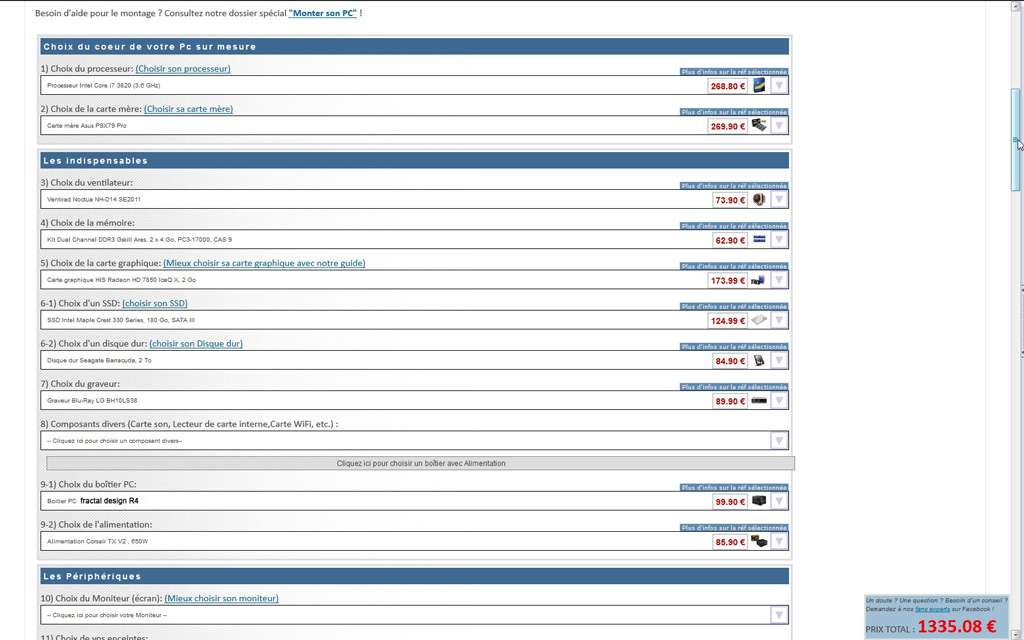Expand the graveur dropdown arrow

tap(778, 401)
